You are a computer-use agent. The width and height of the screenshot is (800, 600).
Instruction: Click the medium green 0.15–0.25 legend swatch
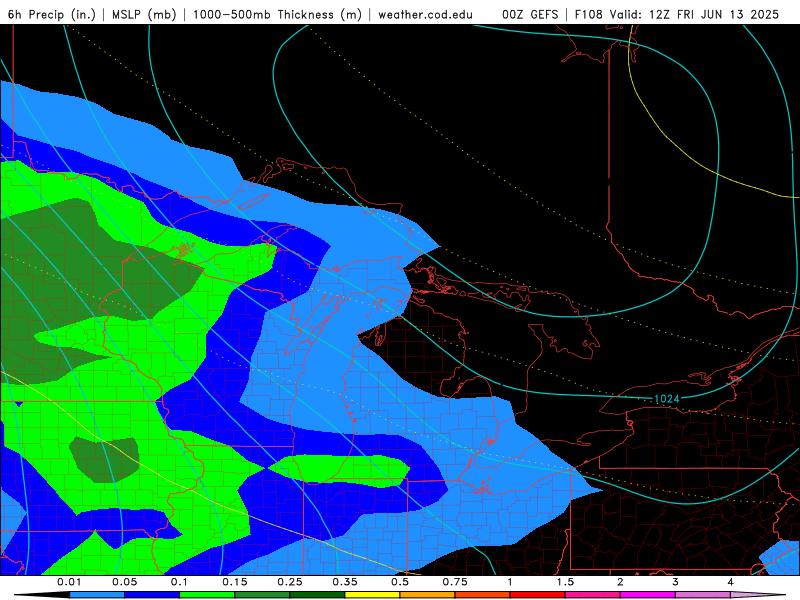coord(262,595)
